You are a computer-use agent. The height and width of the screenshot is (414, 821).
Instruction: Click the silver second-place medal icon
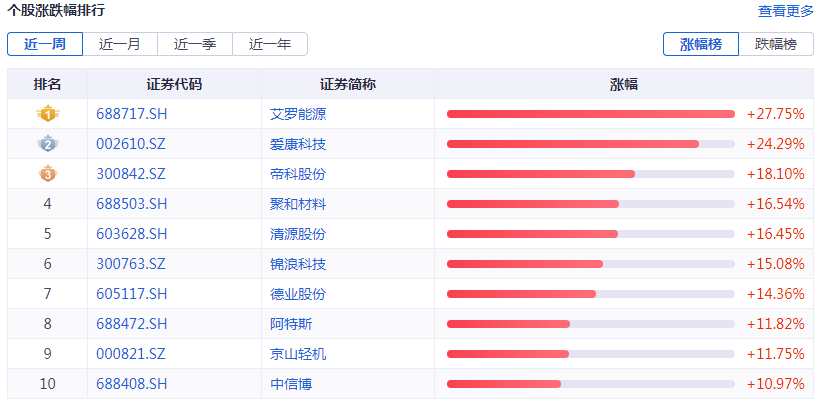(47, 144)
